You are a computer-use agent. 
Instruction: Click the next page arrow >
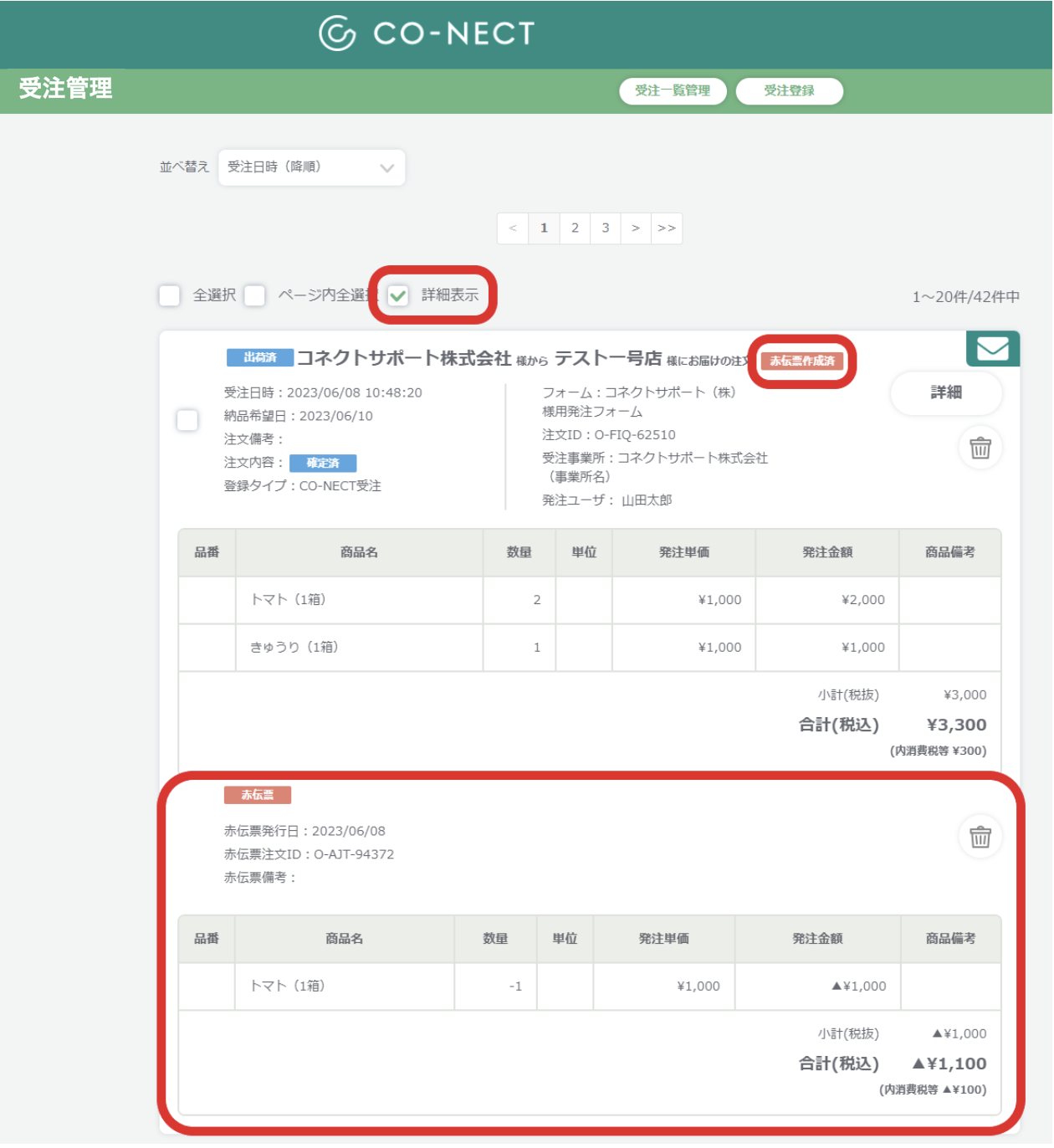636,228
